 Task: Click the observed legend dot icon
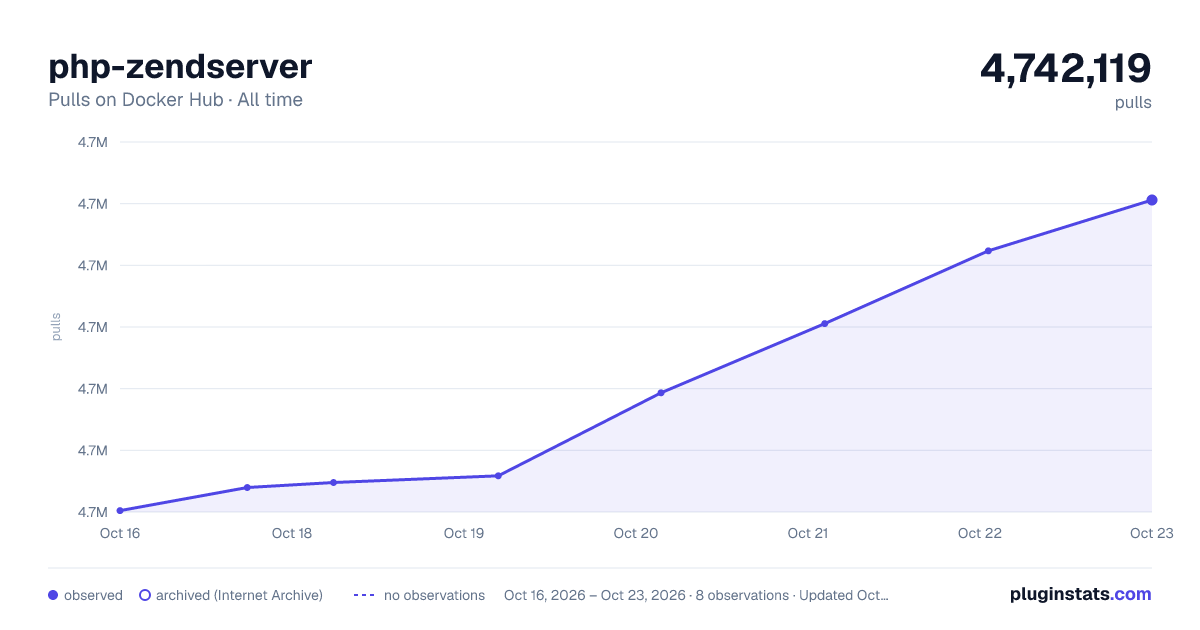click(53, 595)
